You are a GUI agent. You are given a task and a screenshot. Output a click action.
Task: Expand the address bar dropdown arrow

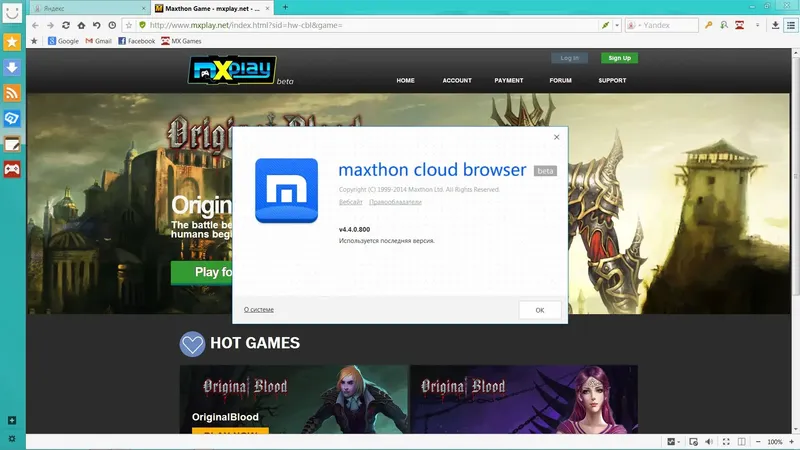click(617, 25)
